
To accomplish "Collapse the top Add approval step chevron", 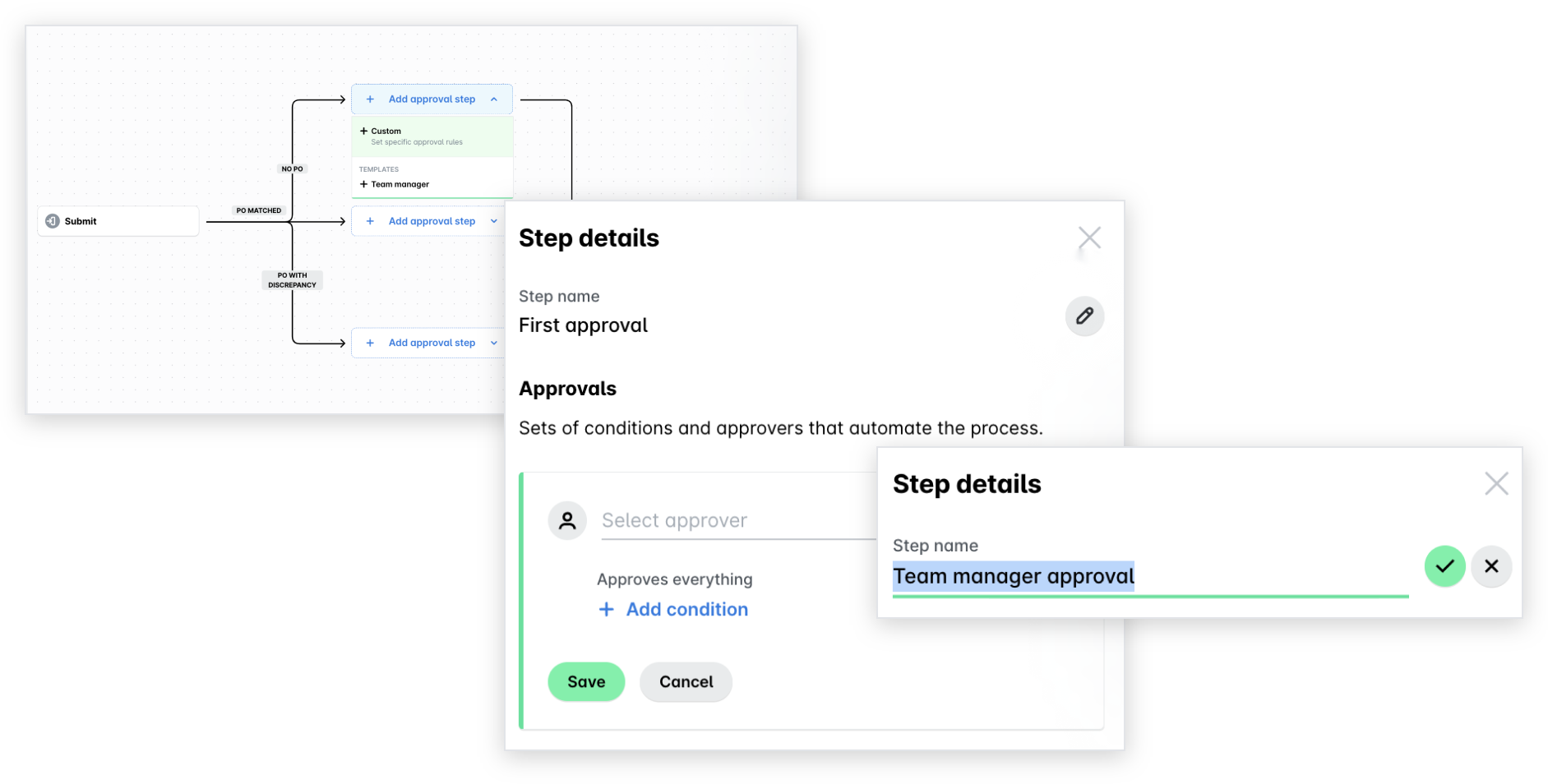I will coord(494,99).
